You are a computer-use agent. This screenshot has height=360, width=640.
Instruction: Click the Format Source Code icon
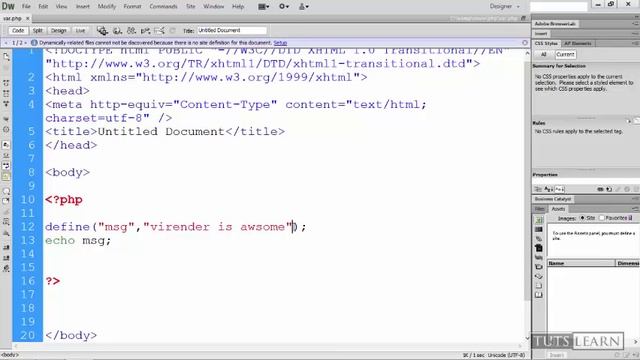coord(6,269)
